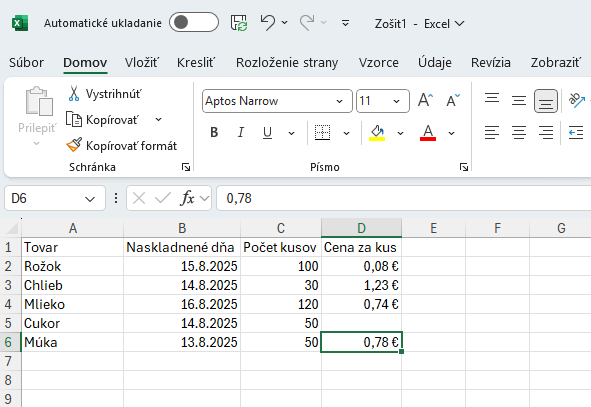591x407 pixels.
Task: Apply red font color letter A
Action: (x=428, y=133)
